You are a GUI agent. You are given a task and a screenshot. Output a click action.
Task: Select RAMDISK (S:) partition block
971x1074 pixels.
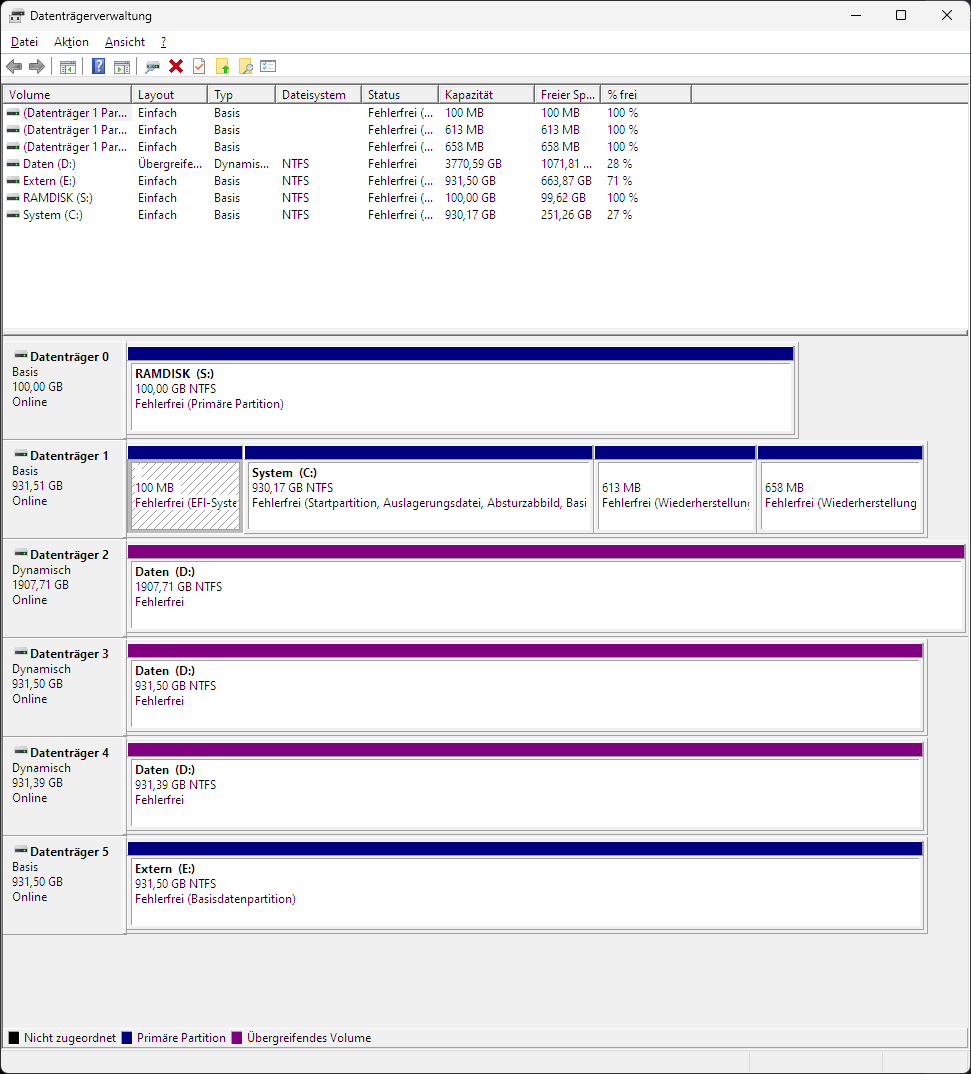[x=461, y=390]
